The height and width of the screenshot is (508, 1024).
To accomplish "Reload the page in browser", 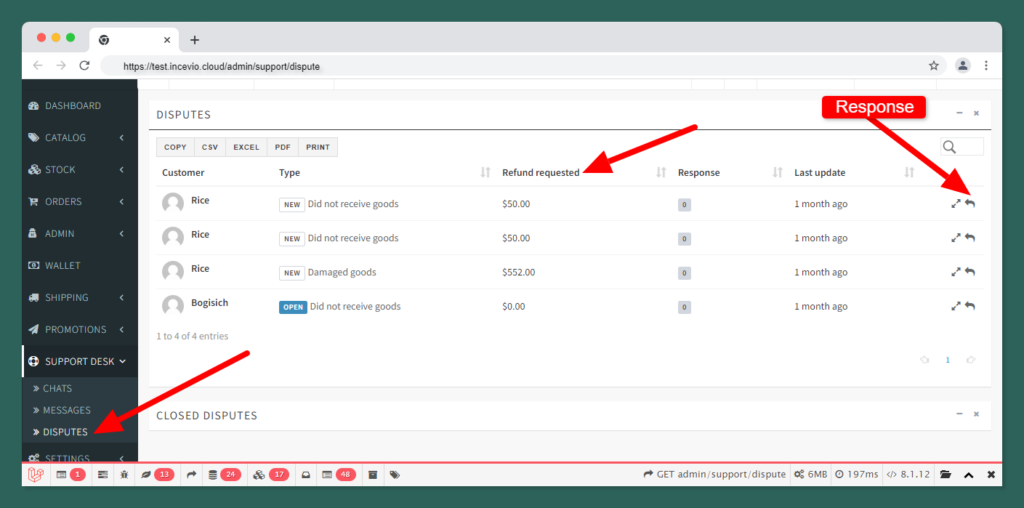I will [x=85, y=66].
